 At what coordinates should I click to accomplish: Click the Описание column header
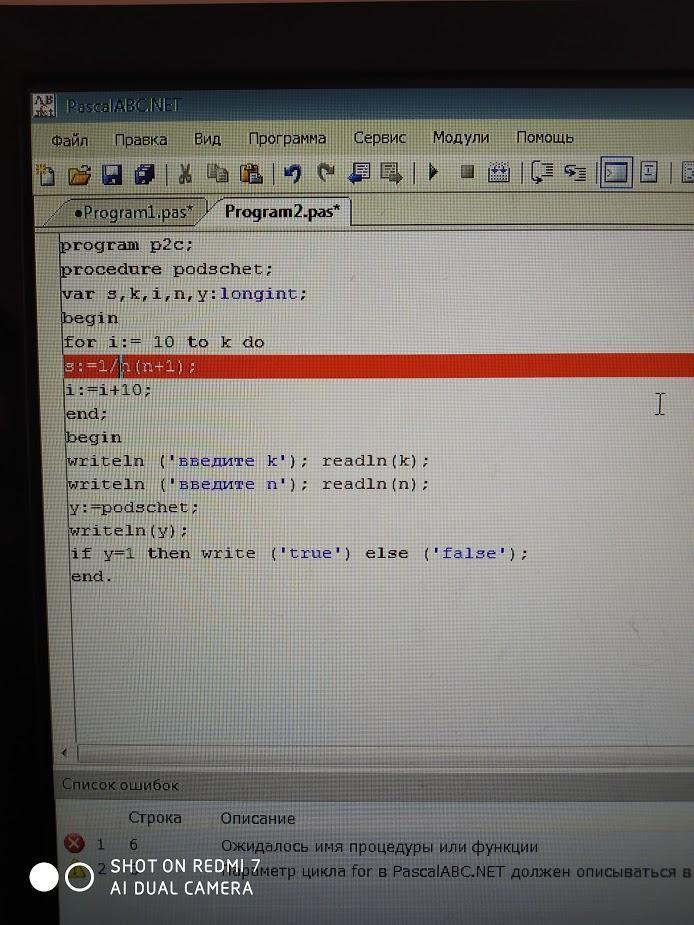[257, 819]
